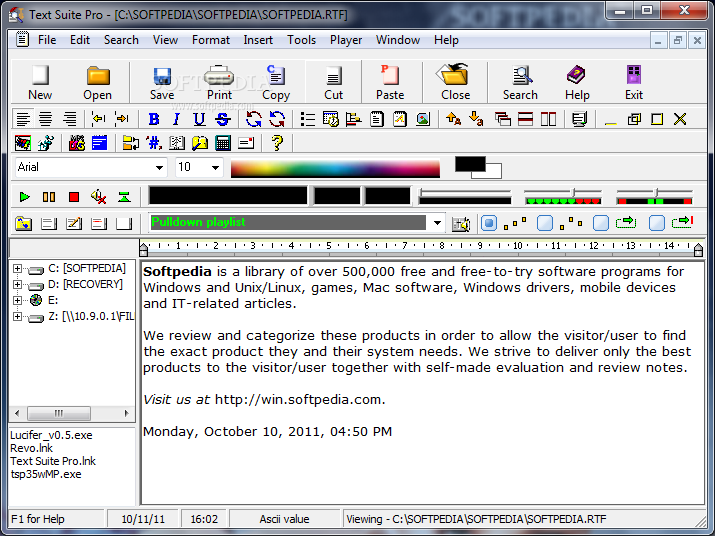
Task: Open the Format menu
Action: (211, 40)
